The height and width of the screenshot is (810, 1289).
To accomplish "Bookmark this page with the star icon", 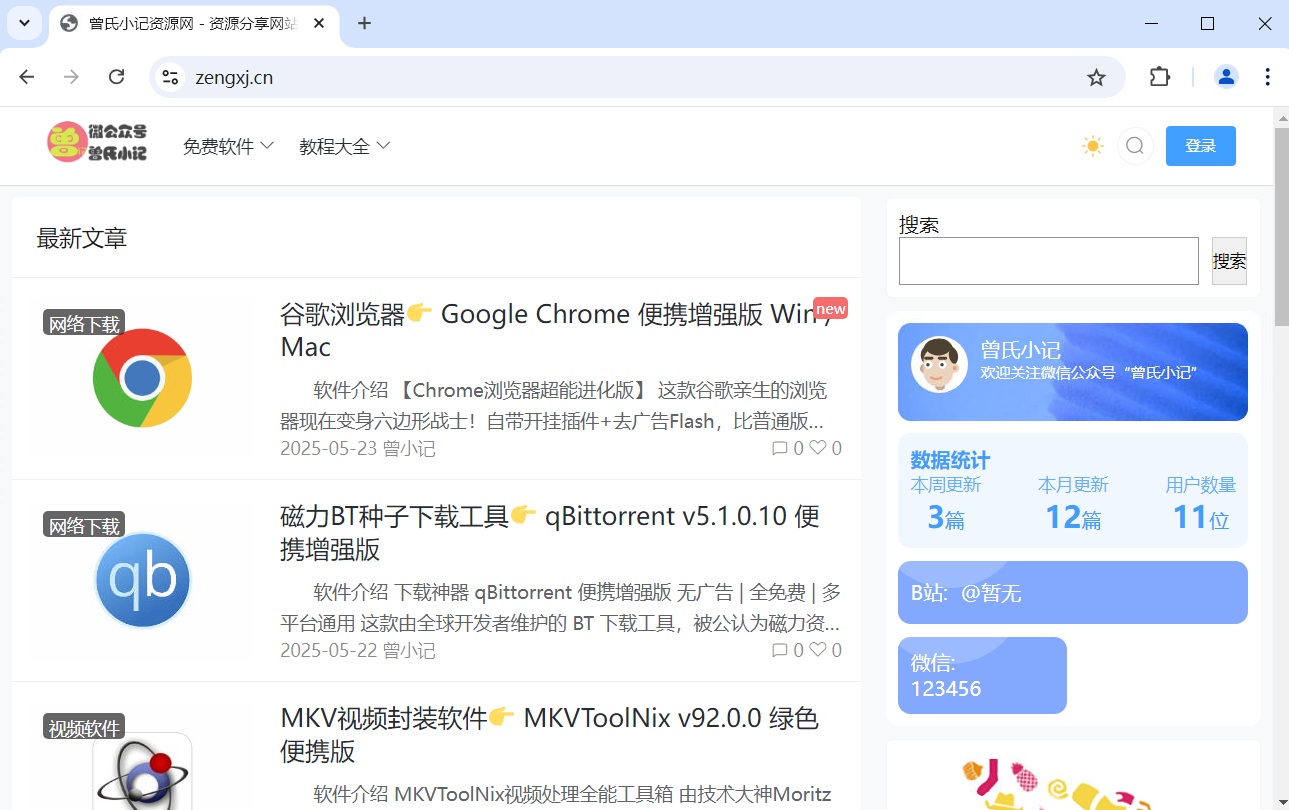I will (1097, 77).
